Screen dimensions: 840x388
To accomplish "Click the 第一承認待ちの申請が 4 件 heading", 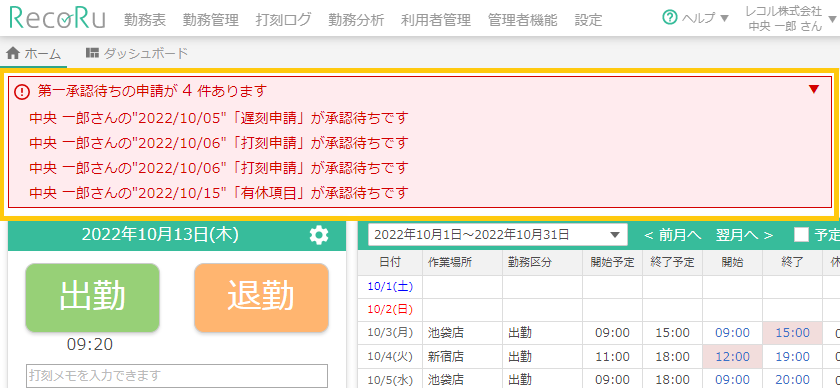I will [x=152, y=91].
